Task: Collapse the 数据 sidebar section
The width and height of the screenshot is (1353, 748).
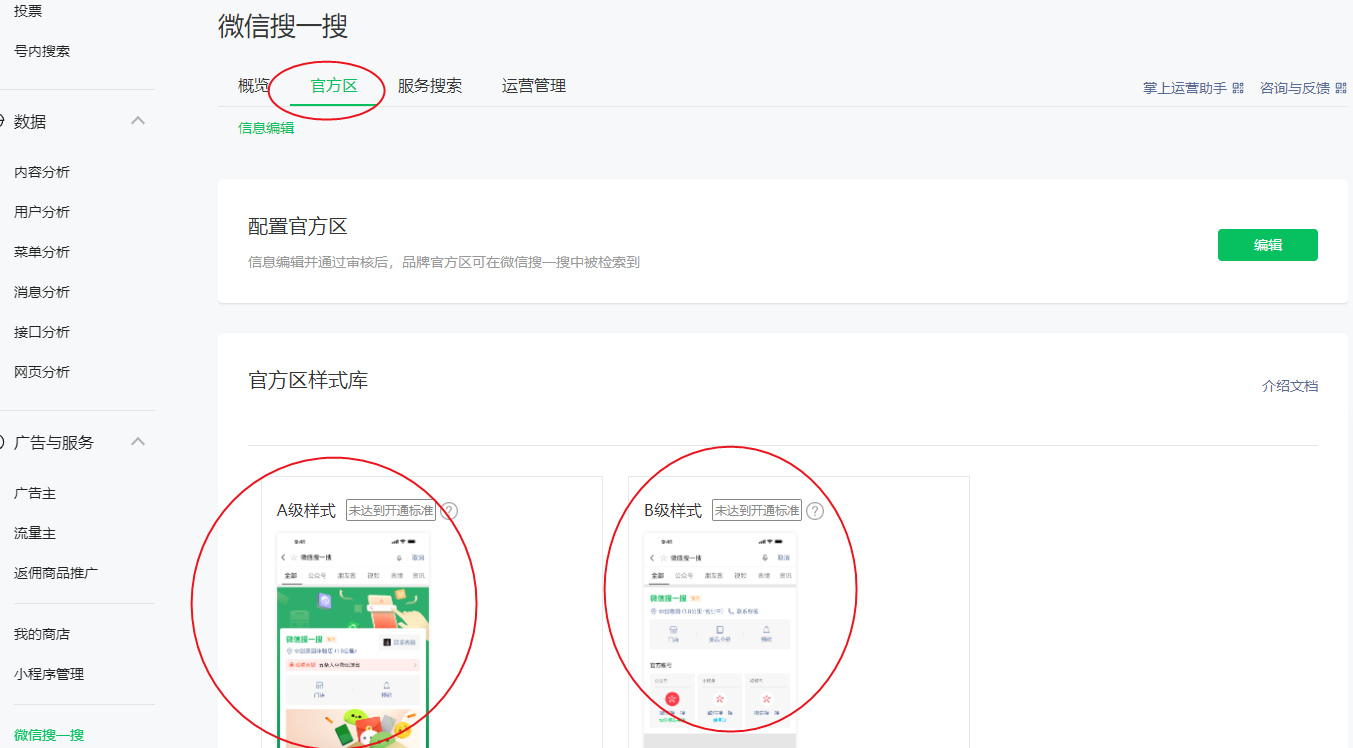Action: click(x=138, y=121)
